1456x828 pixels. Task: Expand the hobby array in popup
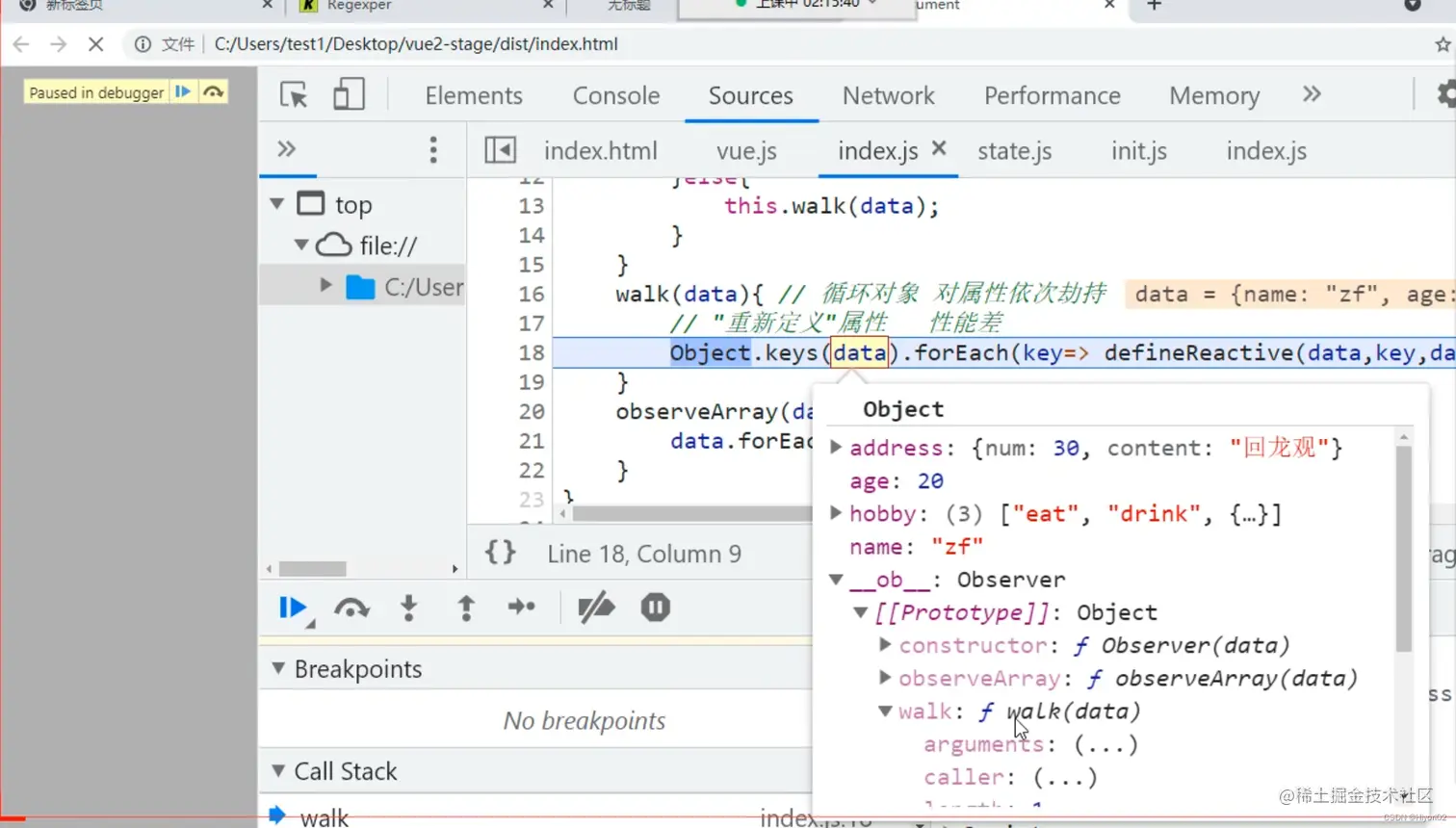[836, 512]
